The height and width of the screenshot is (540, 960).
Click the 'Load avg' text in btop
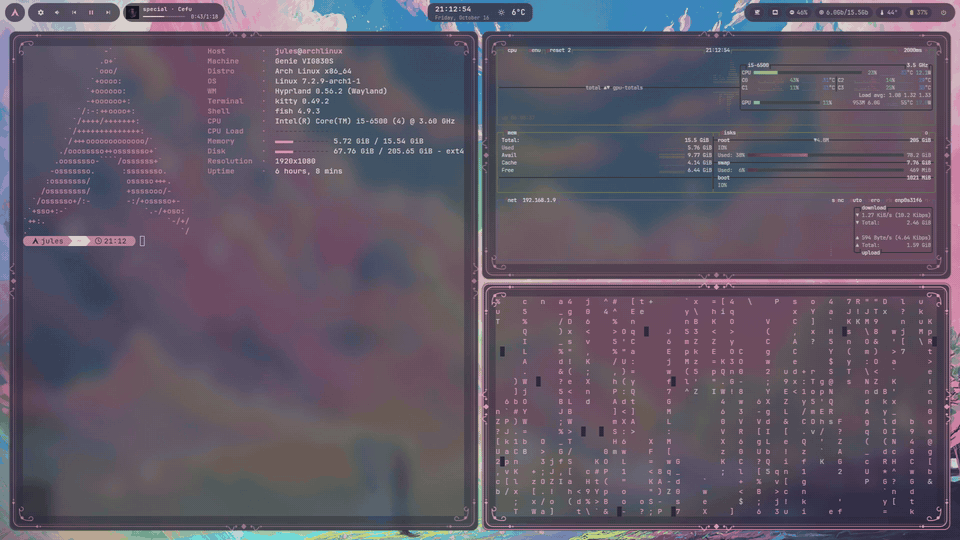894,95
